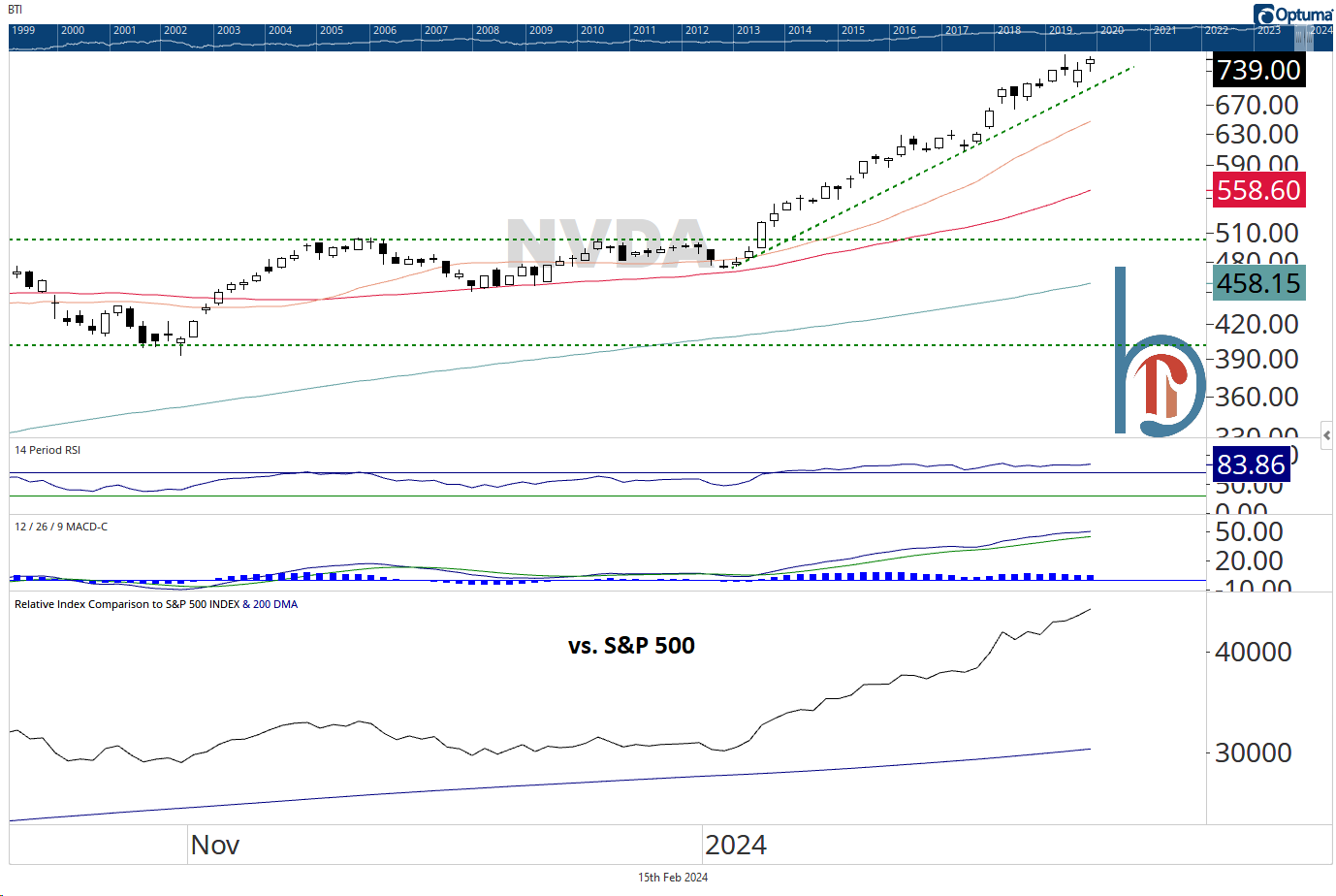The height and width of the screenshot is (896, 1336).
Task: Jump to 2012 on the overview timeline
Action: [697, 30]
